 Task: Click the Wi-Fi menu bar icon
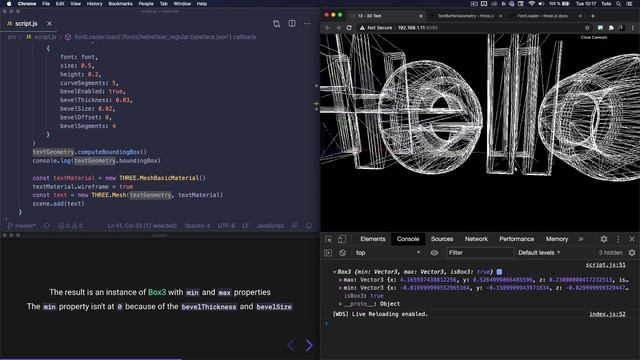531,4
